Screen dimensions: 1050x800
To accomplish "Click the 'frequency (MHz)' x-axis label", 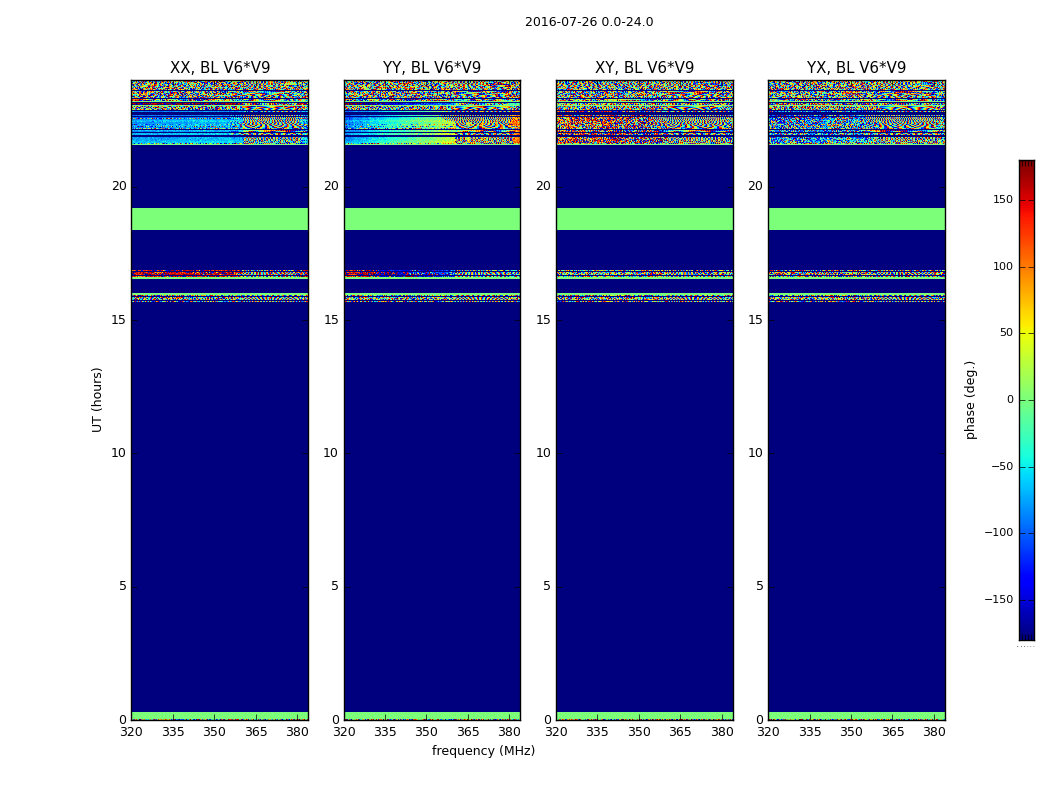I will click(483, 751).
